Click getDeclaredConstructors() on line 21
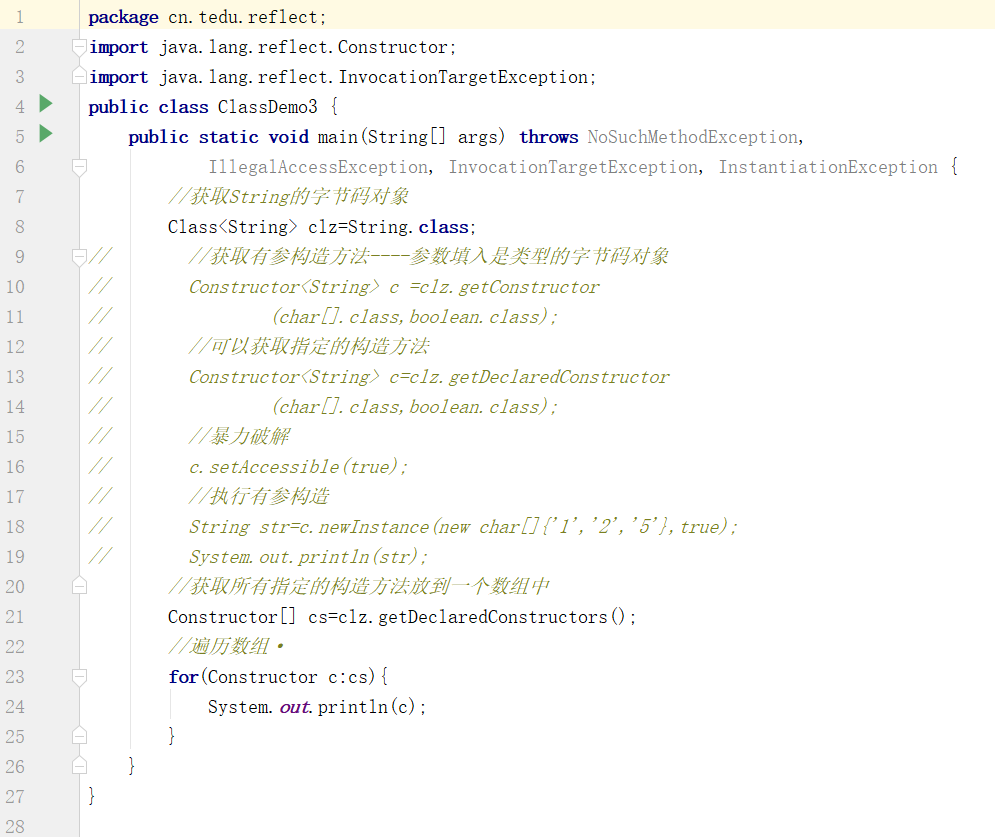 (502, 617)
